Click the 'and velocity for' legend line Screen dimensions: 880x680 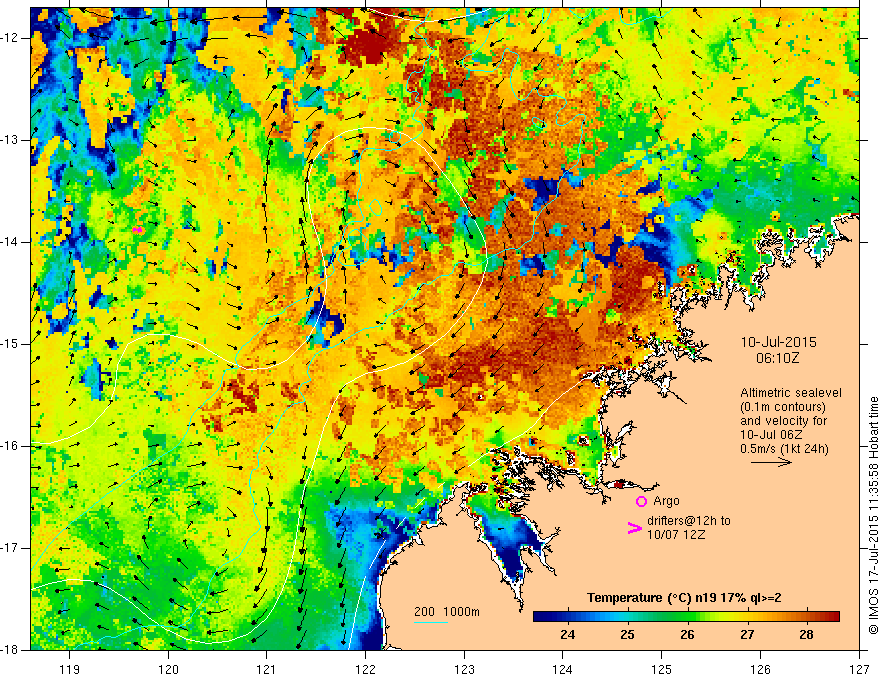[x=783, y=421]
